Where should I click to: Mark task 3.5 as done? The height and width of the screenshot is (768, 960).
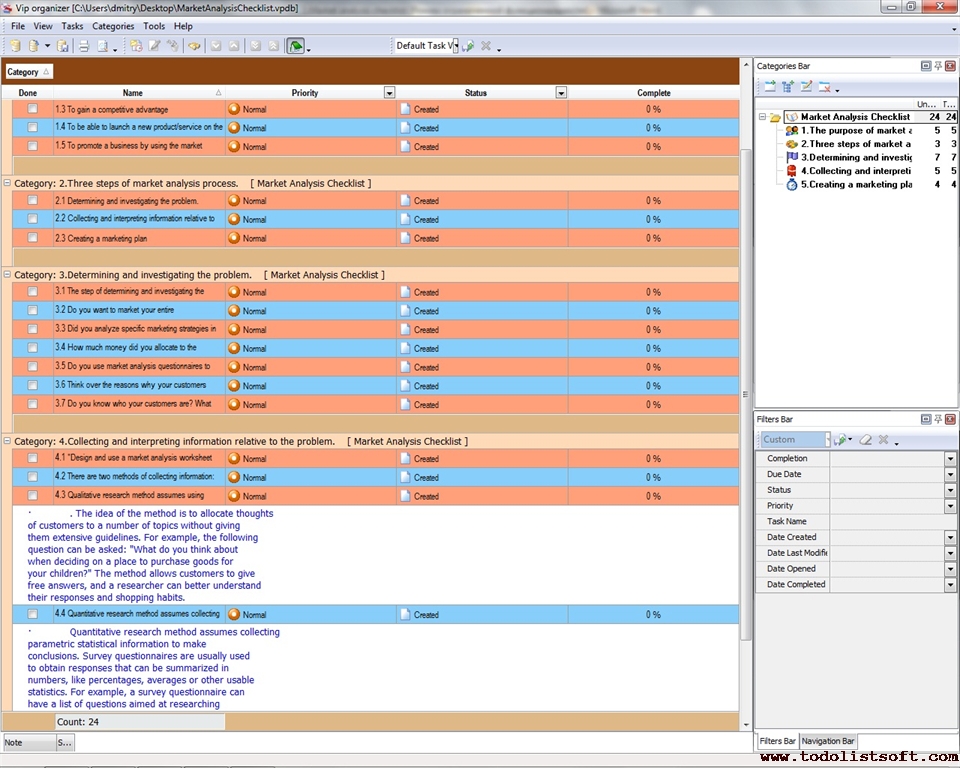32,367
